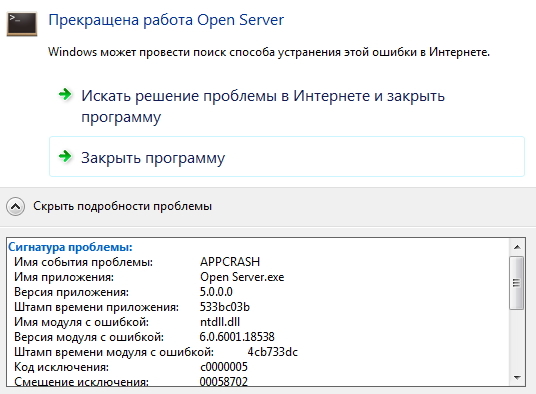Click the green arrow beside 'Искать решение проблемы'
Image resolution: width=536 pixels, height=394 pixels.
tap(65, 94)
